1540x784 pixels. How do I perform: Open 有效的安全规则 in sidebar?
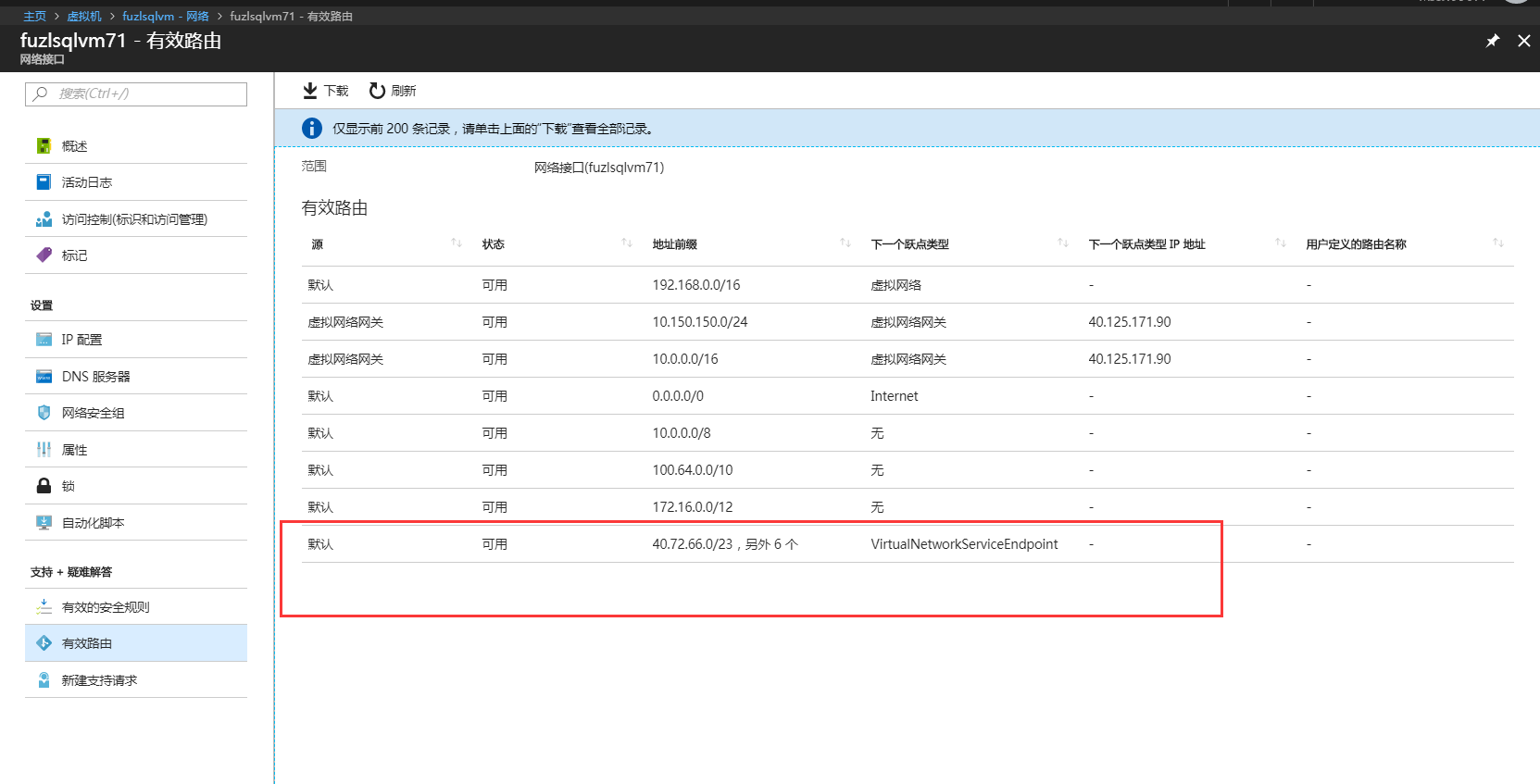pyautogui.click(x=105, y=607)
